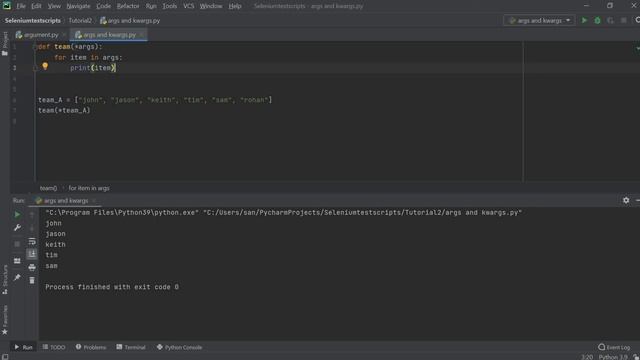The image size is (640, 360).
Task: Open the Run tool window button
Action: 24,347
